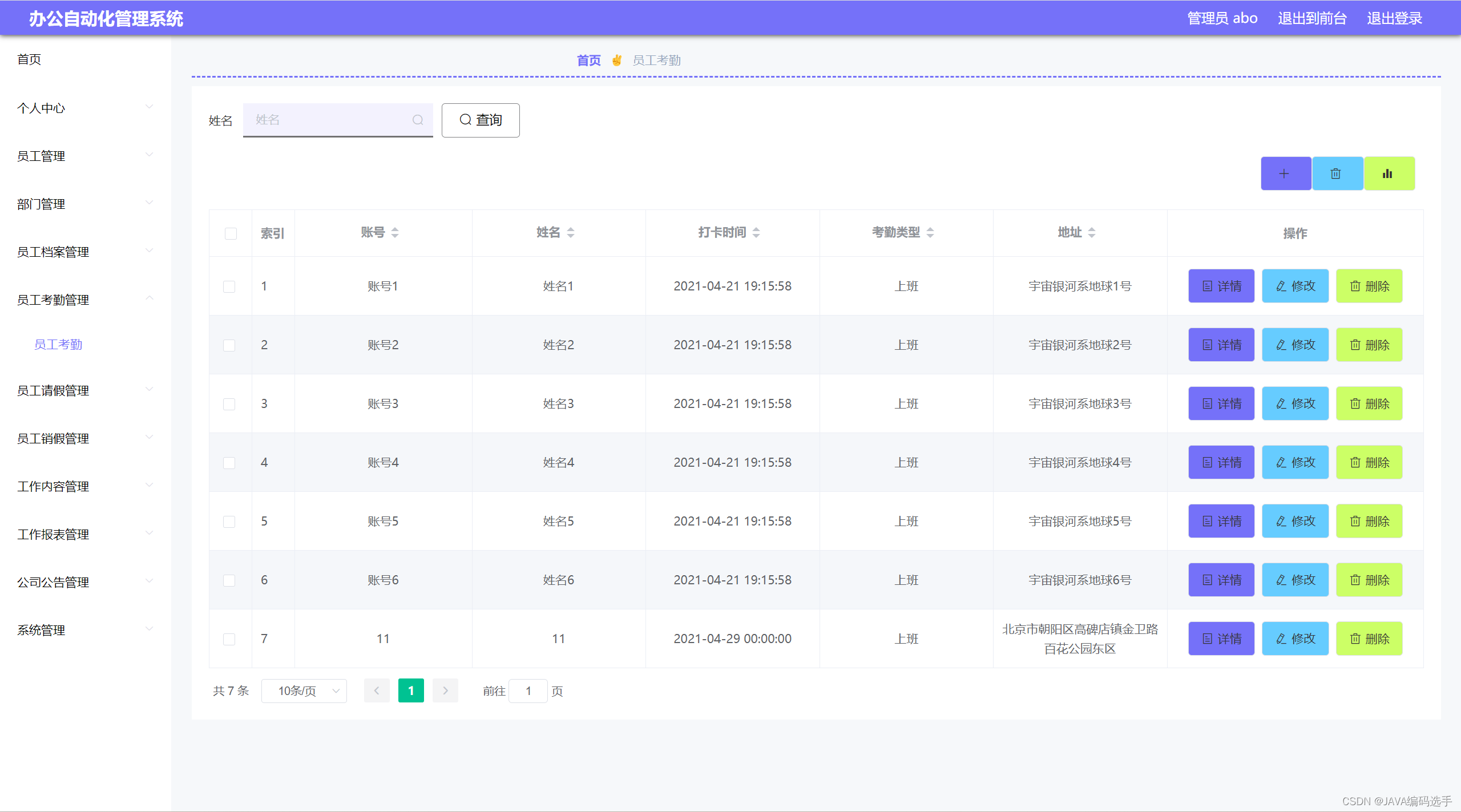Viewport: 1461px width, 812px height.
Task: Click 修改 for row 账号5
Action: (x=1295, y=521)
